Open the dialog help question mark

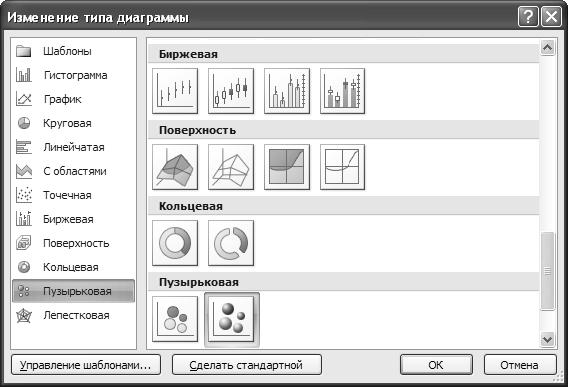point(528,17)
